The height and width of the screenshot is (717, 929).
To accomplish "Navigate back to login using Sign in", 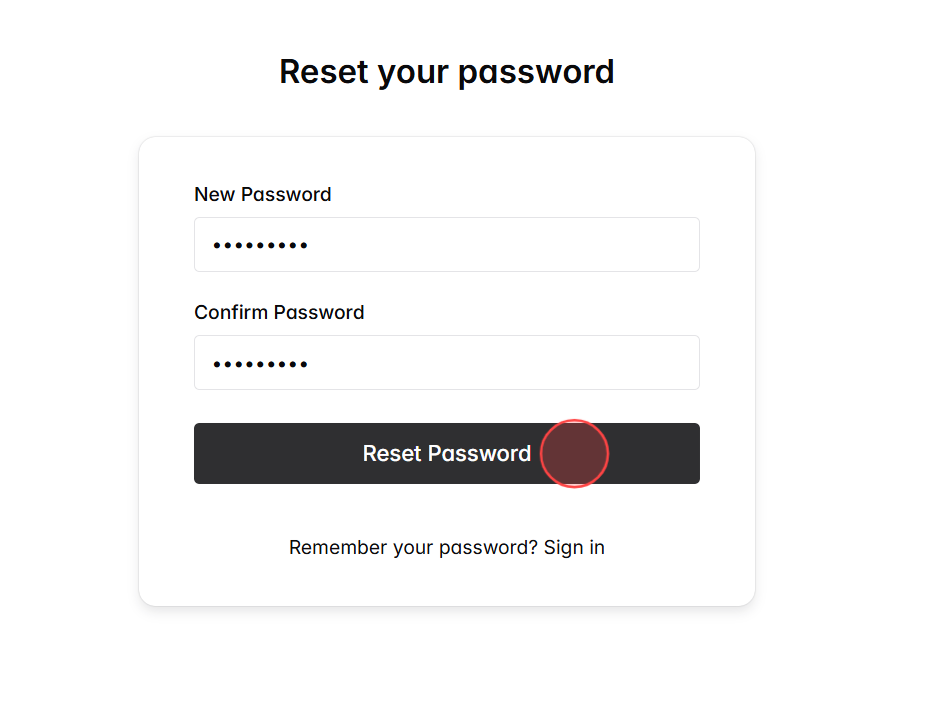I will tap(575, 547).
